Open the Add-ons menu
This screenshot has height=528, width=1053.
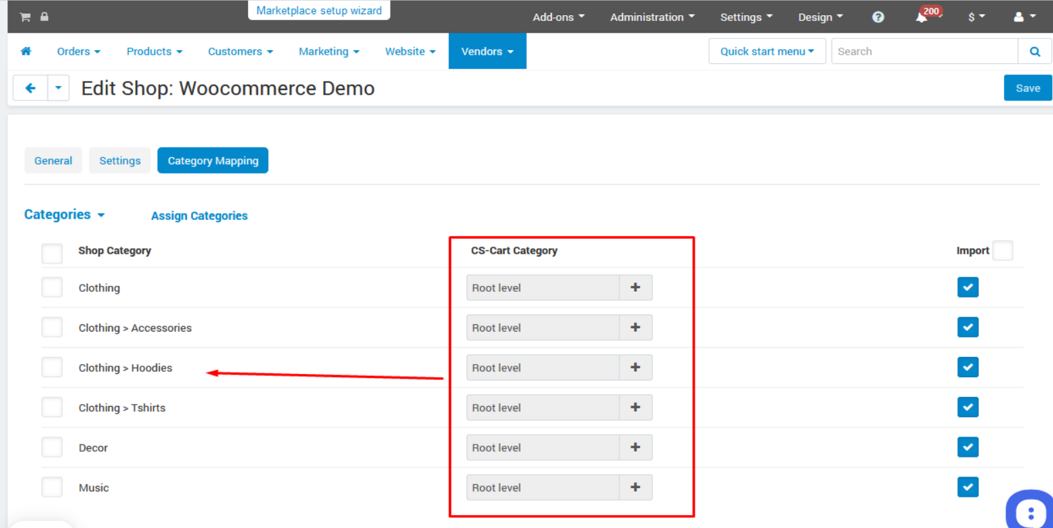coord(558,17)
